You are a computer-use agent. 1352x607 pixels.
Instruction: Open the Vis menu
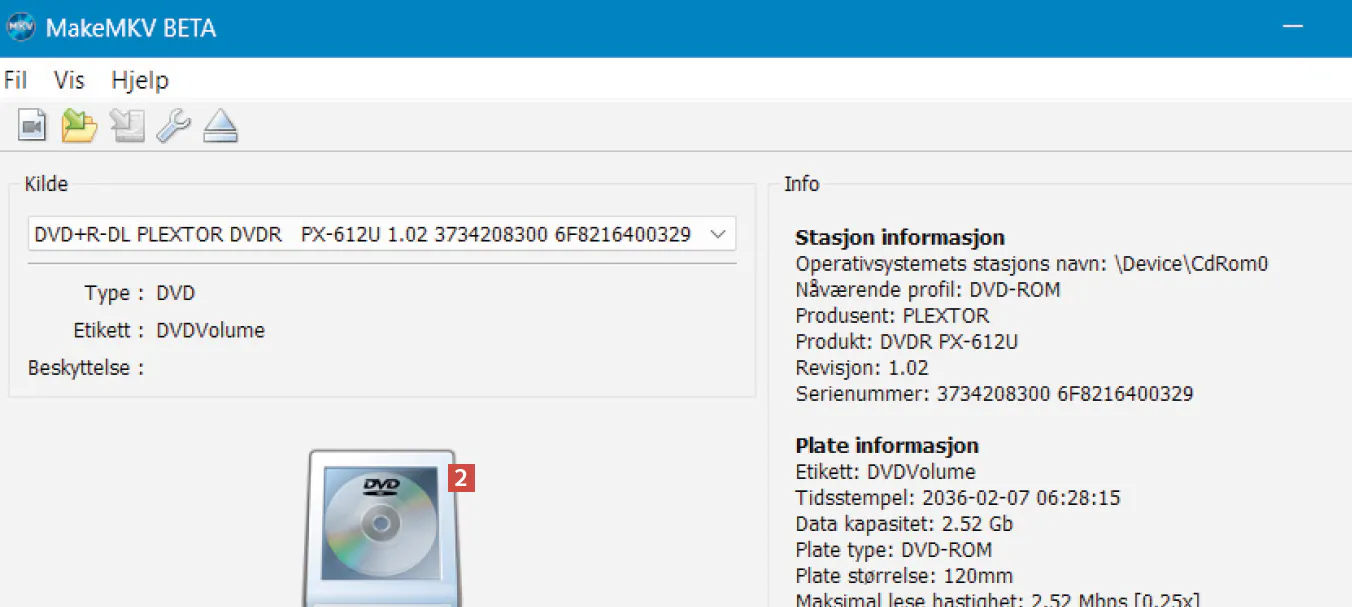69,80
